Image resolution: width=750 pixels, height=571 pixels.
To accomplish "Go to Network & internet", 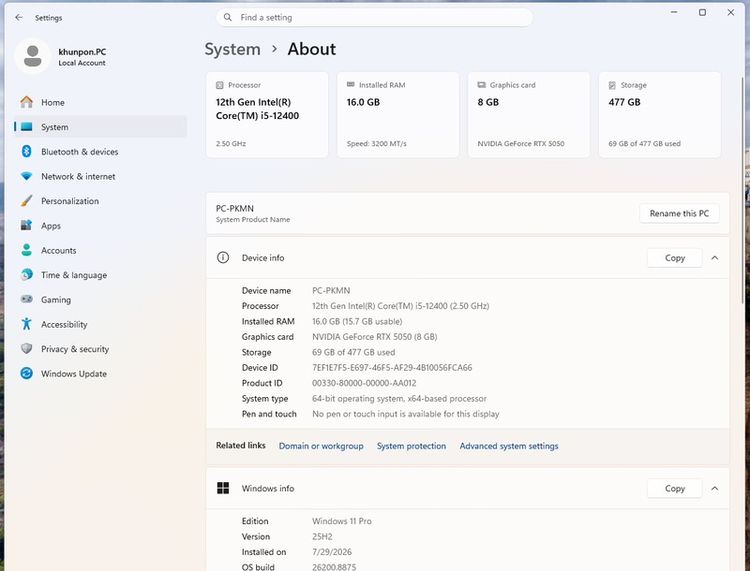I will click(x=100, y=176).
